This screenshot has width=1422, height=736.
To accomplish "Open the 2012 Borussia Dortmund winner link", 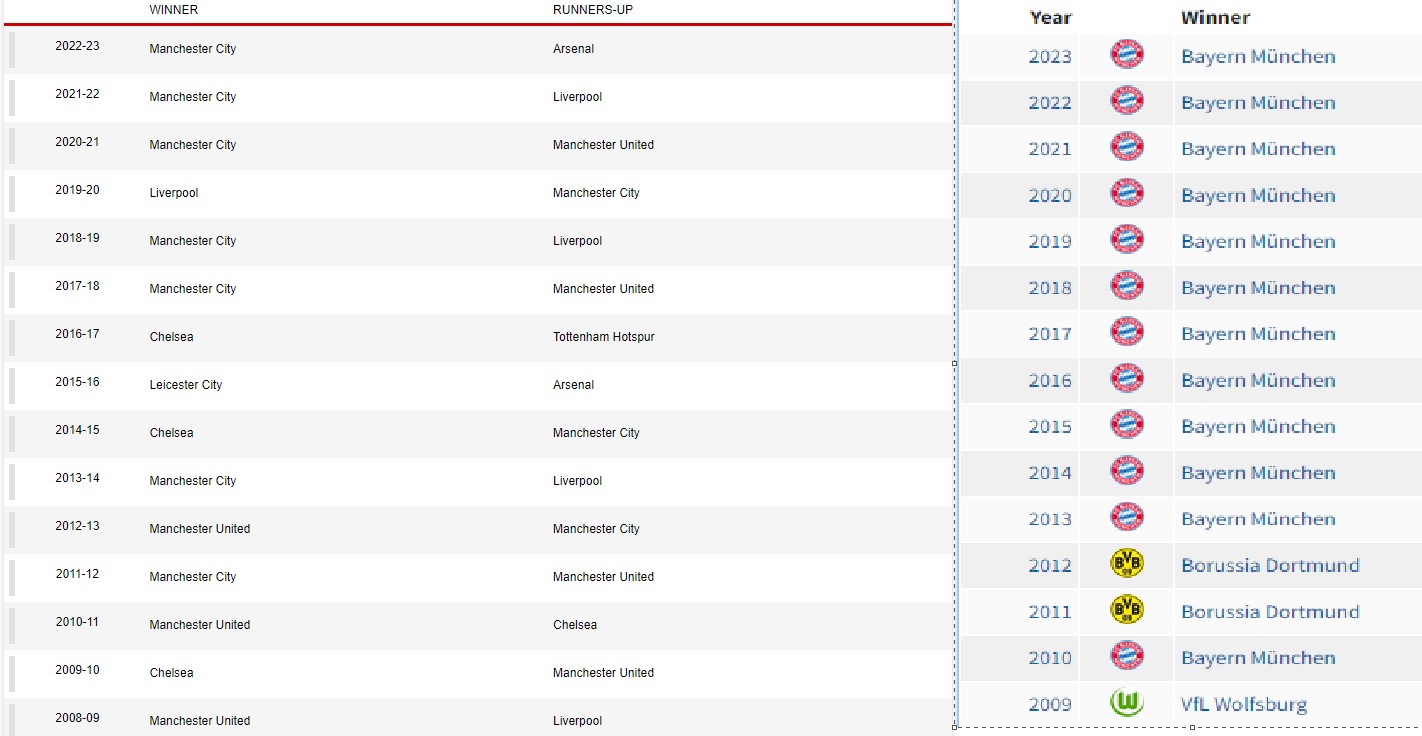I will tap(1270, 565).
